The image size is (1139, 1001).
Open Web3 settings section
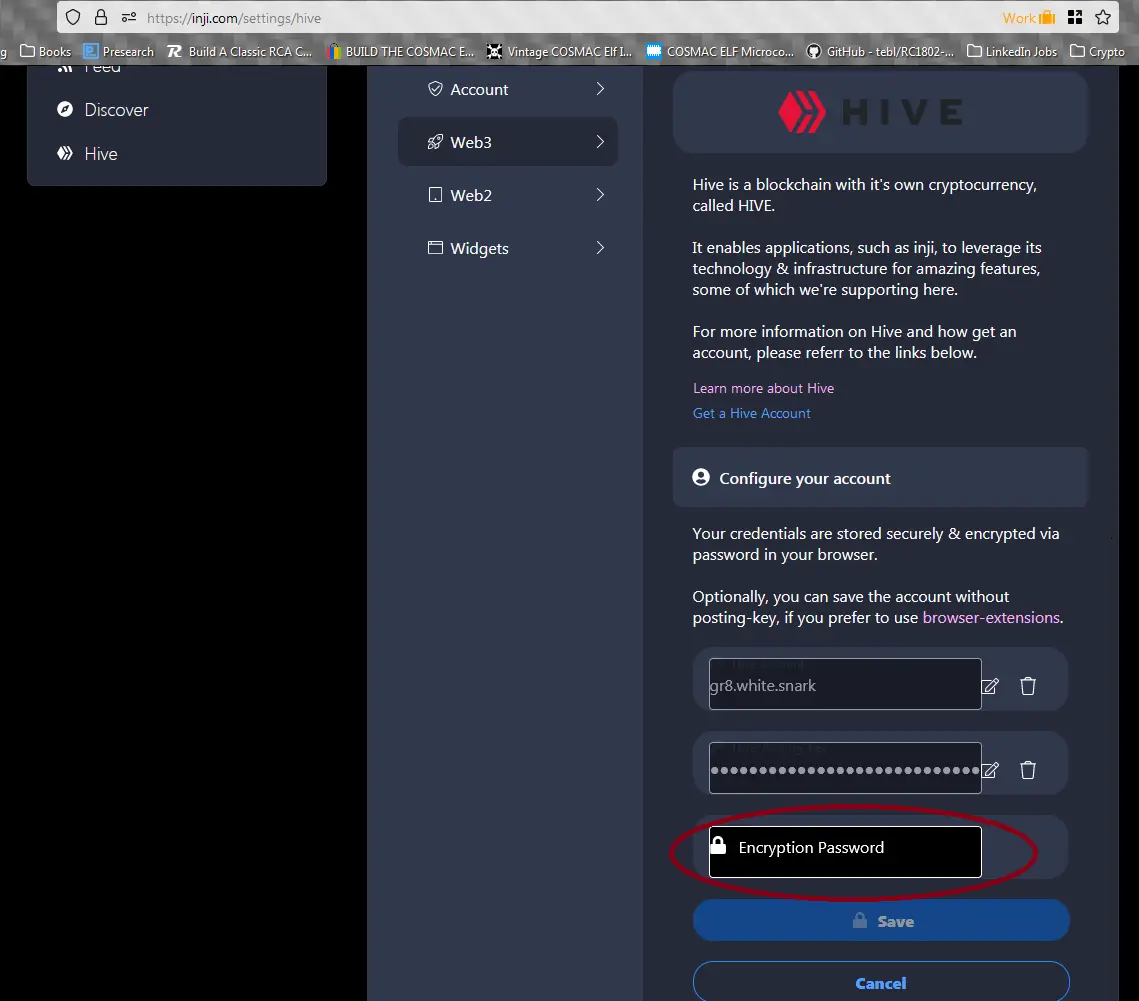508,142
